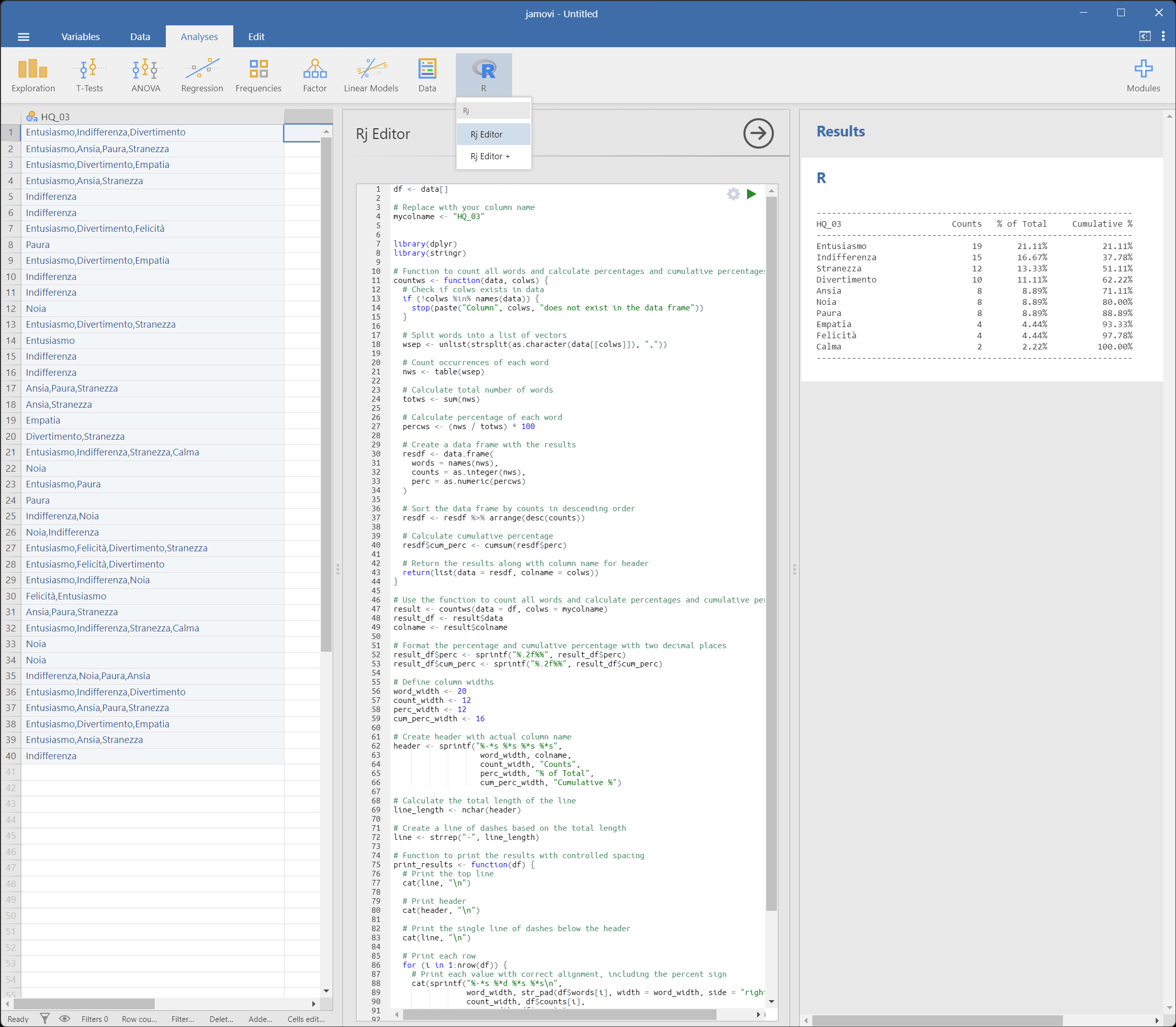Place cursor on code line 4 mycolname
The image size is (1176, 1027).
point(439,217)
